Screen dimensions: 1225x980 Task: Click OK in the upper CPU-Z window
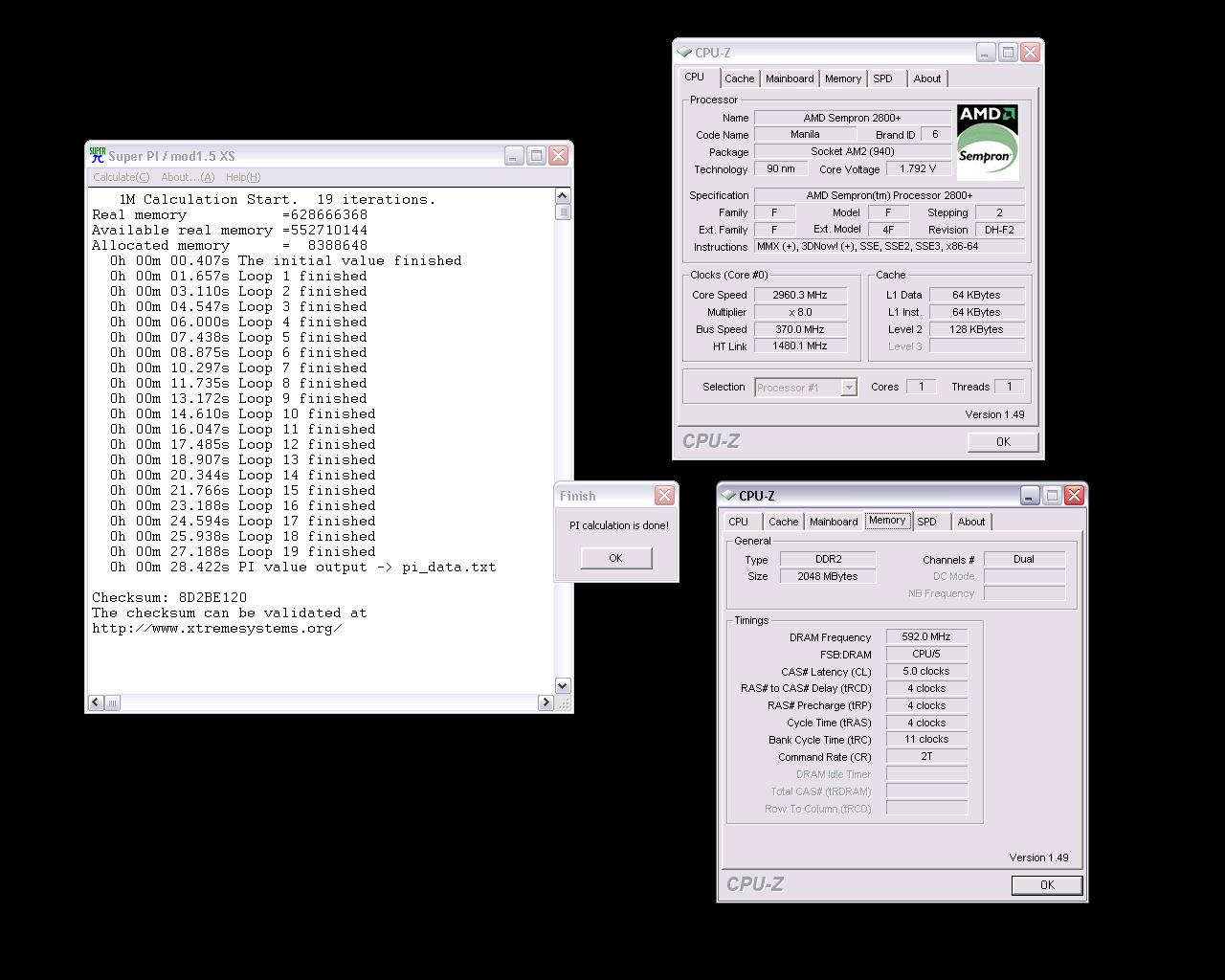coord(1003,441)
